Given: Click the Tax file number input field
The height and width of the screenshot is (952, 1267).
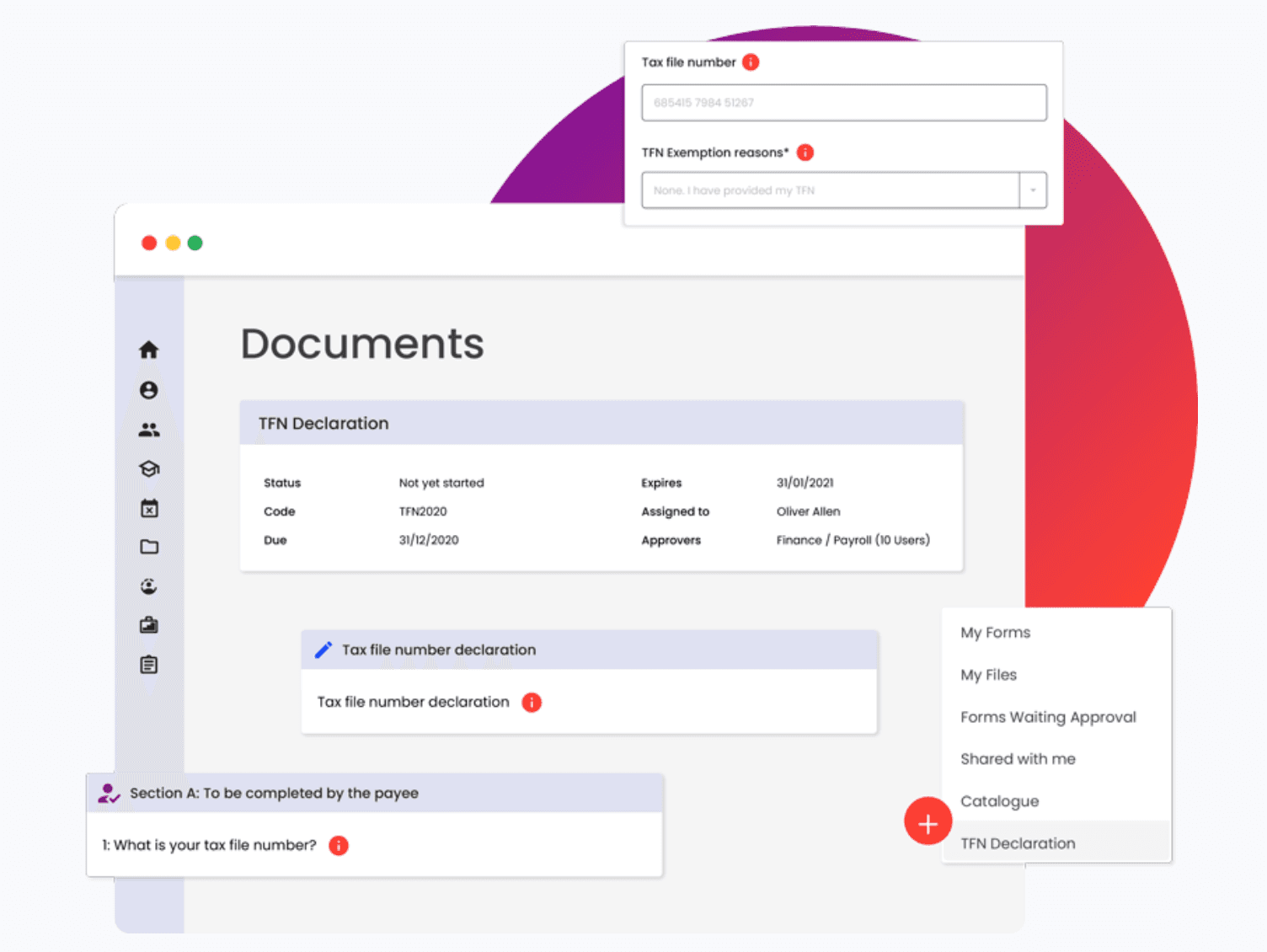Looking at the screenshot, I should [x=844, y=103].
